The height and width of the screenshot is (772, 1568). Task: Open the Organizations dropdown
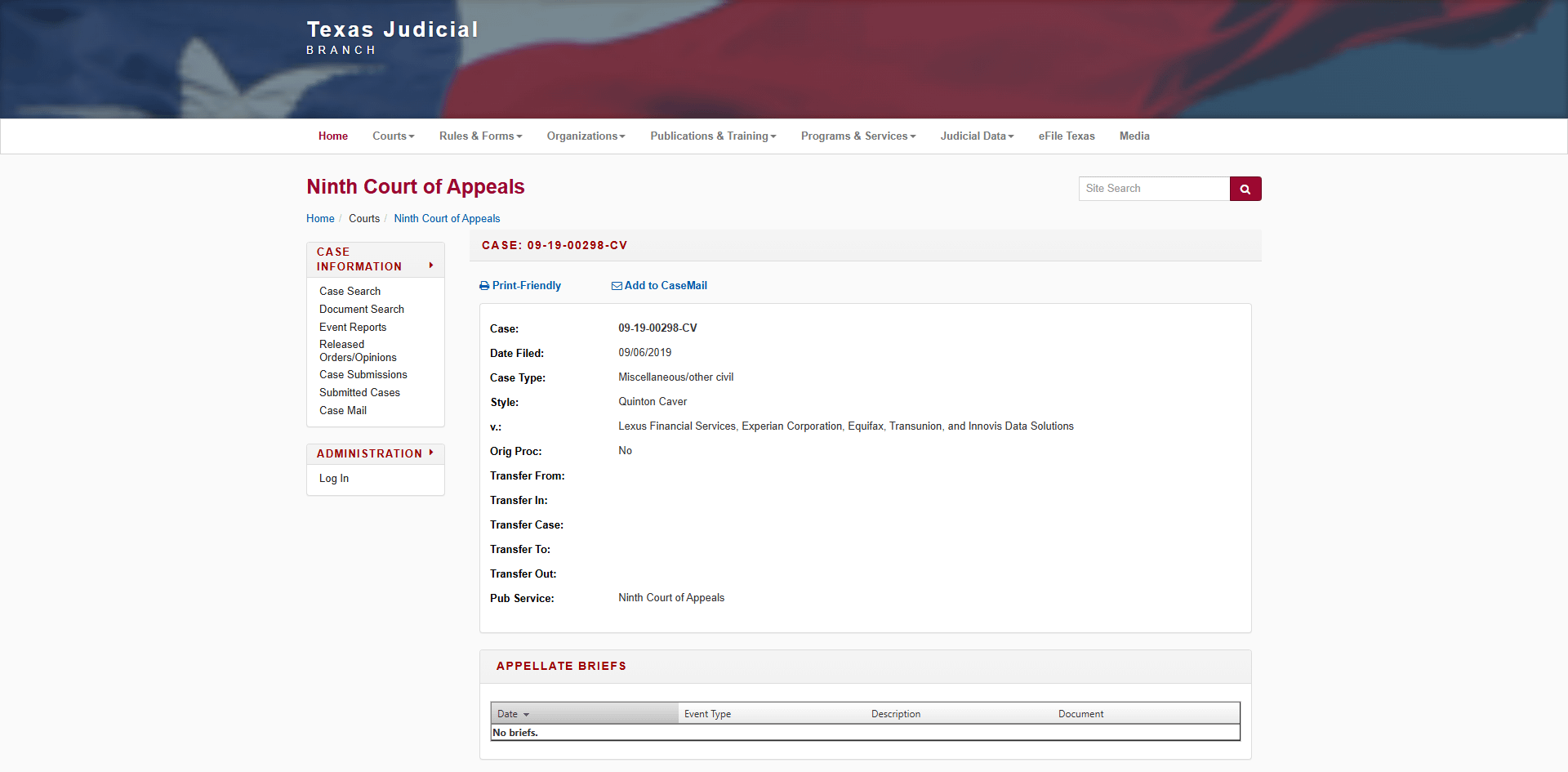click(x=586, y=136)
